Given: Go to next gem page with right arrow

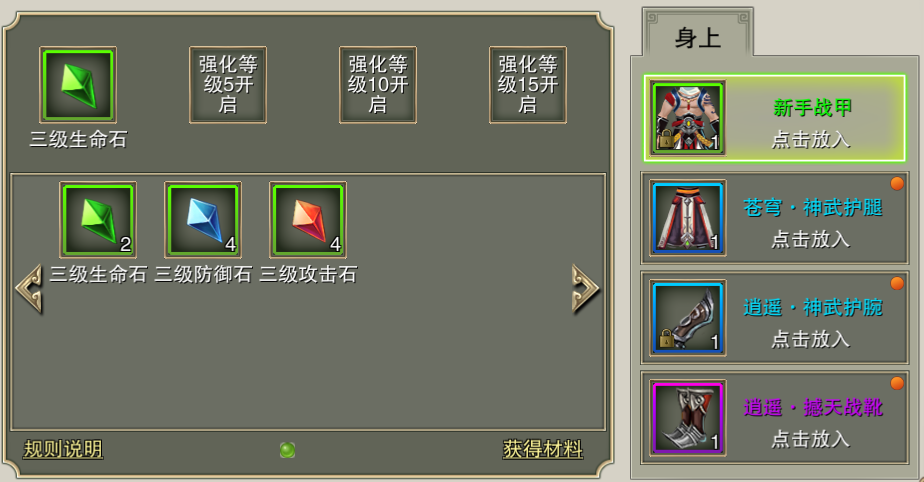Looking at the screenshot, I should pyautogui.click(x=585, y=289).
